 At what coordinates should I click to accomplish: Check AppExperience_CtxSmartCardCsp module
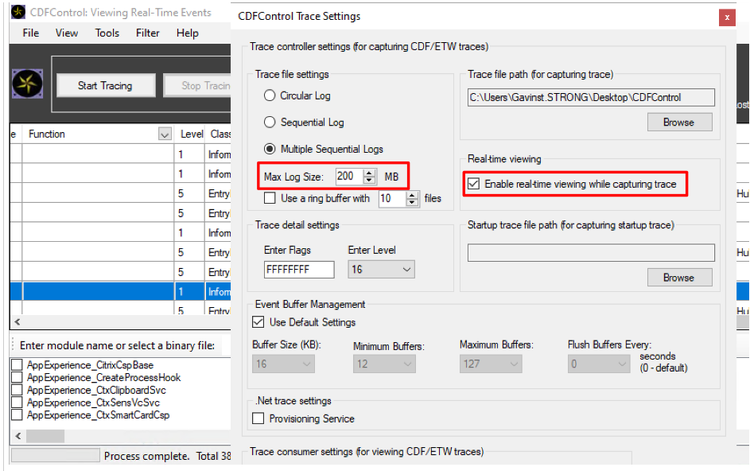click(17, 415)
